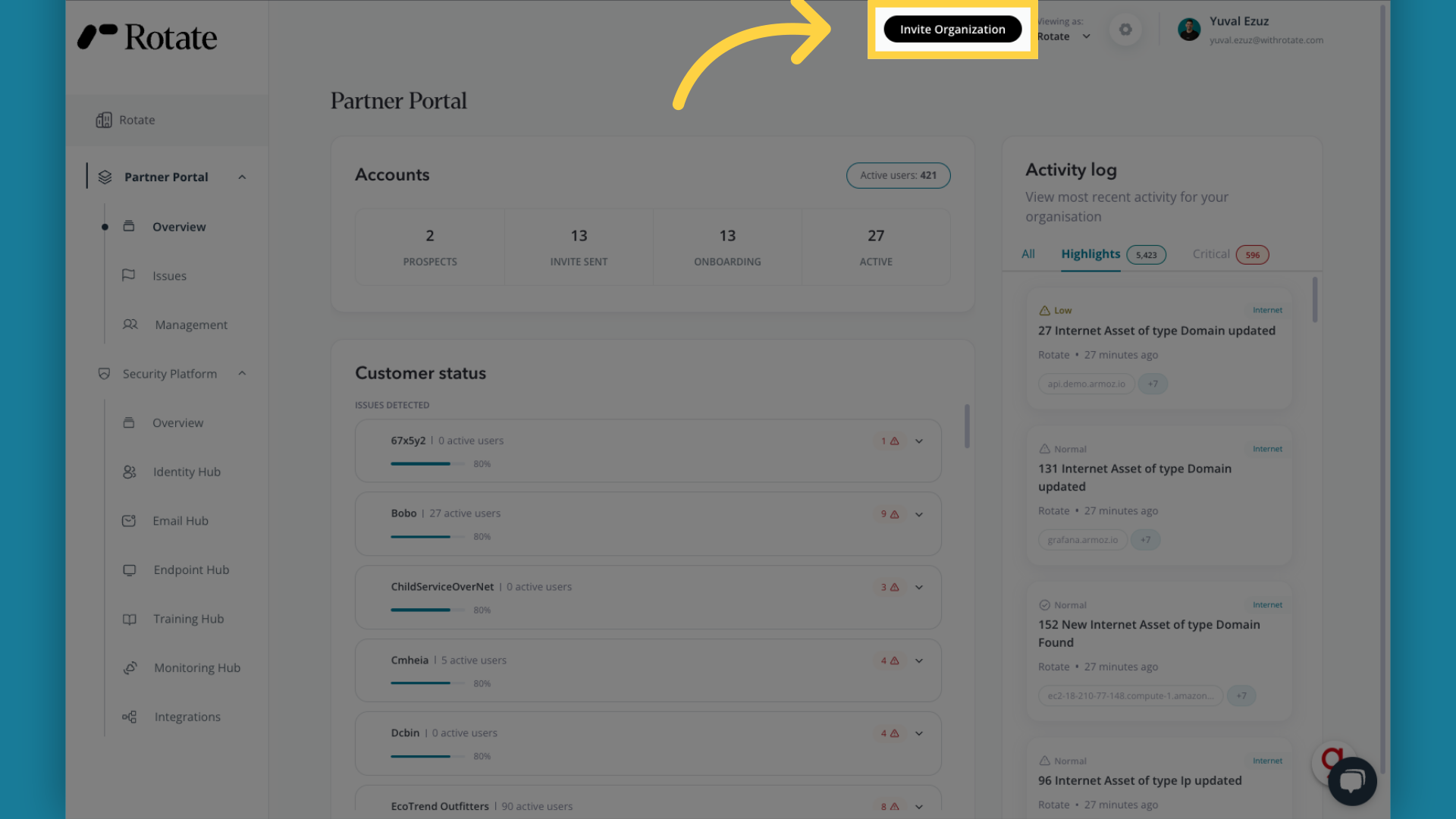The image size is (1456, 819).
Task: Switch to the All activity tab
Action: tap(1028, 254)
